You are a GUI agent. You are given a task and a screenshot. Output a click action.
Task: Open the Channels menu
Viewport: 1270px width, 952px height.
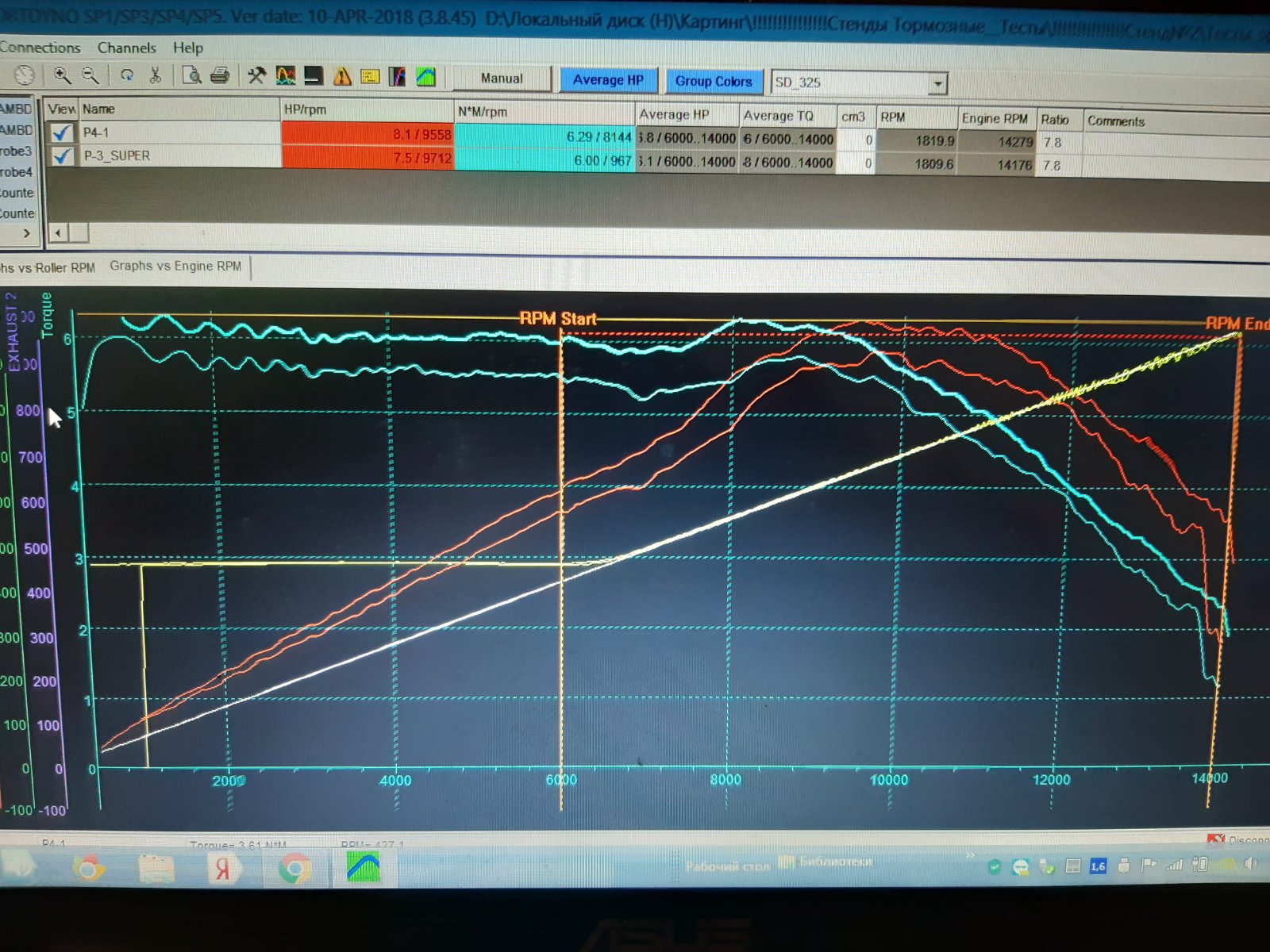[x=126, y=48]
